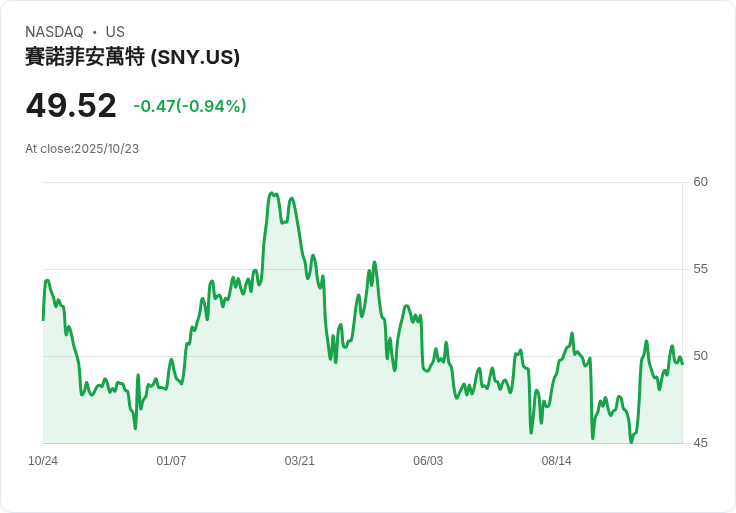Click the NASDAQ exchange label
The image size is (736, 513).
tap(54, 32)
